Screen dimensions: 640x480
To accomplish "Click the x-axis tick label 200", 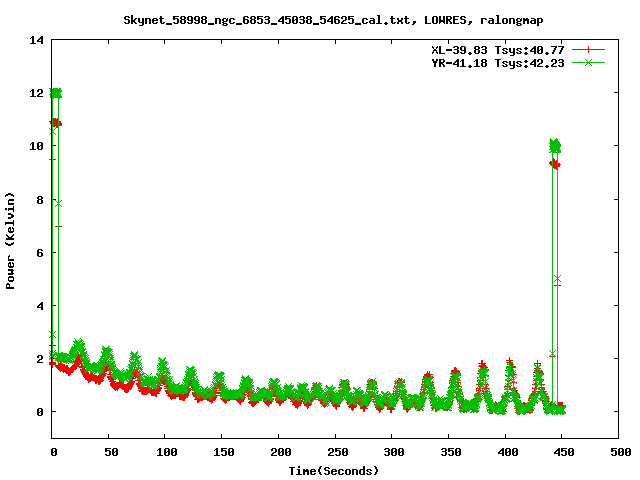I will point(281,452).
